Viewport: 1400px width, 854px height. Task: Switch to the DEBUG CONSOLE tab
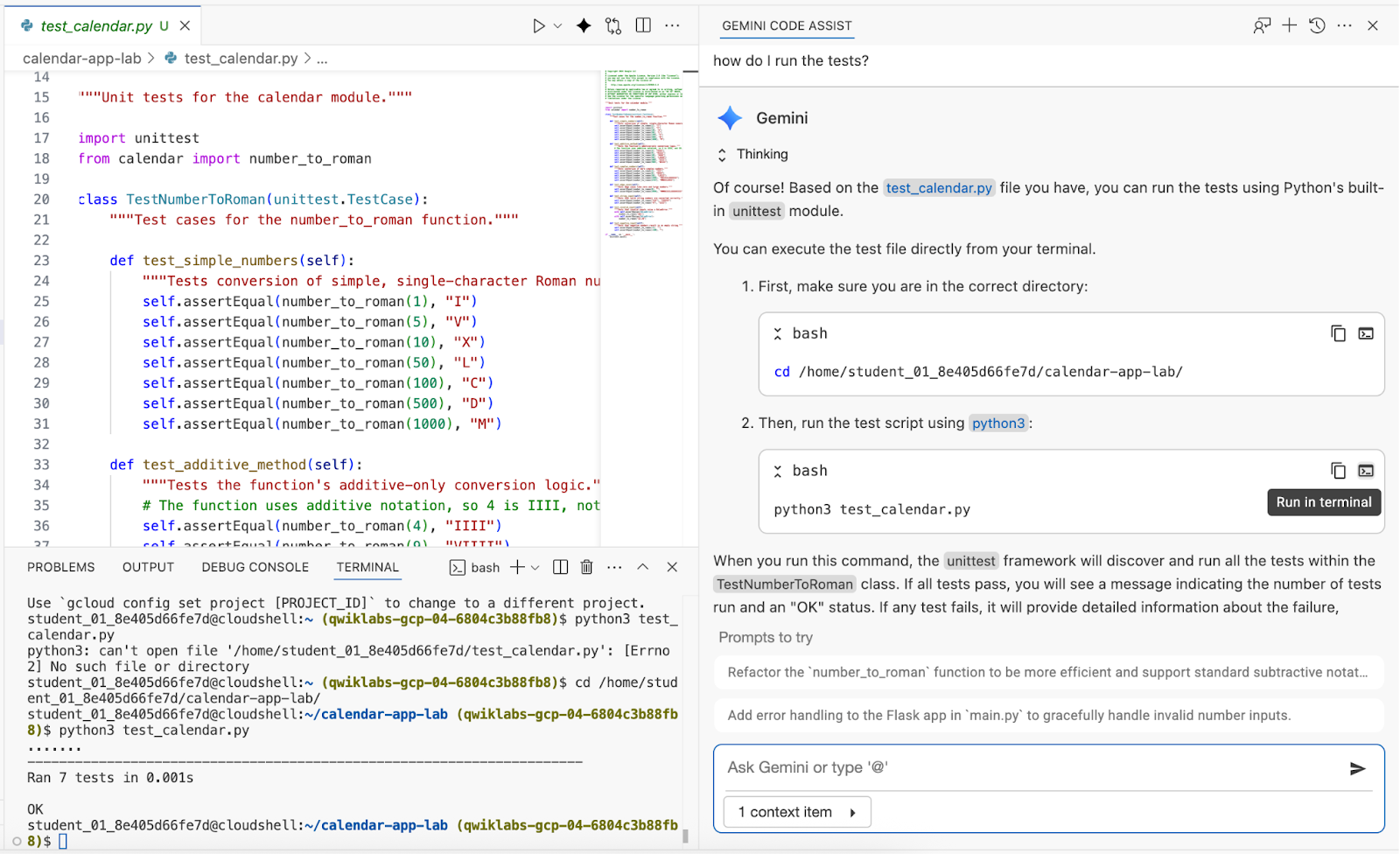click(x=255, y=567)
